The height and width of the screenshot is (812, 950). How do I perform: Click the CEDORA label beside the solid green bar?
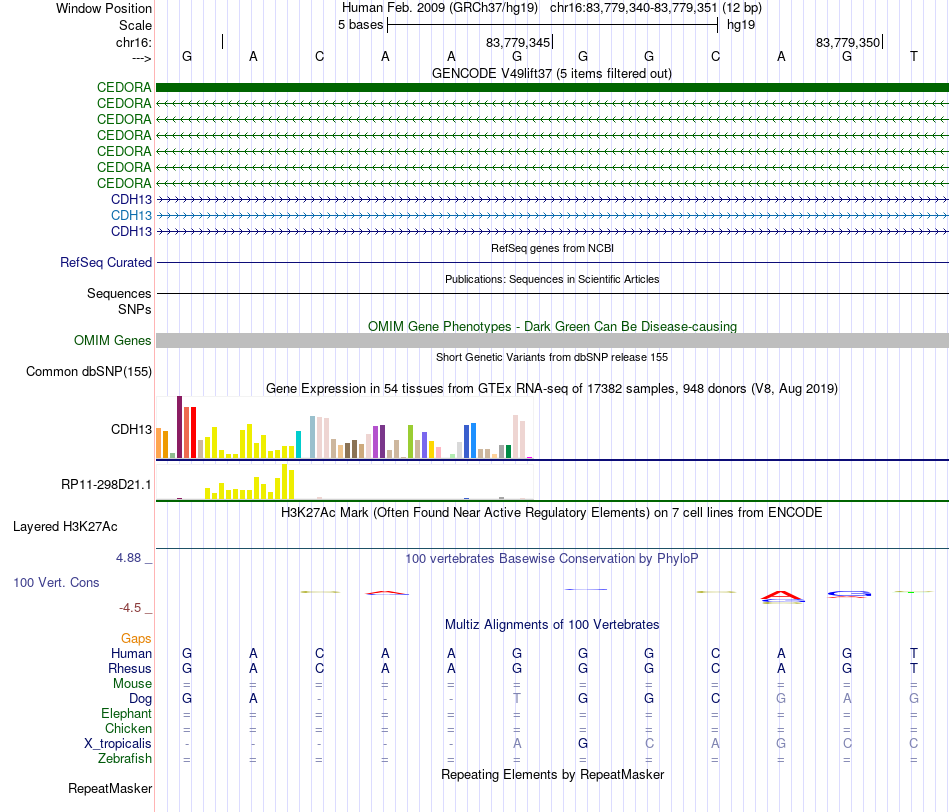pos(124,87)
